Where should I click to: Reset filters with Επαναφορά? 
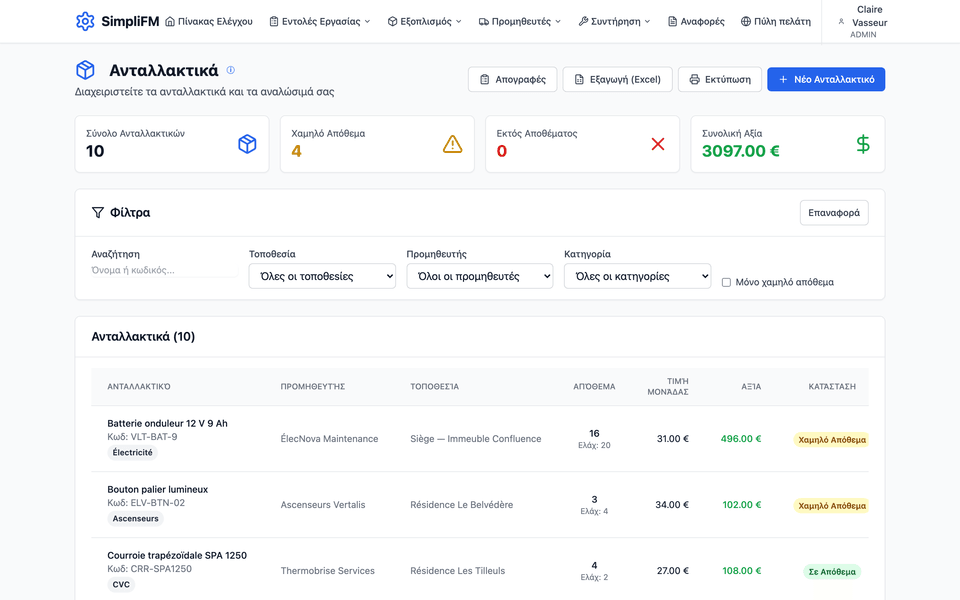(x=834, y=212)
